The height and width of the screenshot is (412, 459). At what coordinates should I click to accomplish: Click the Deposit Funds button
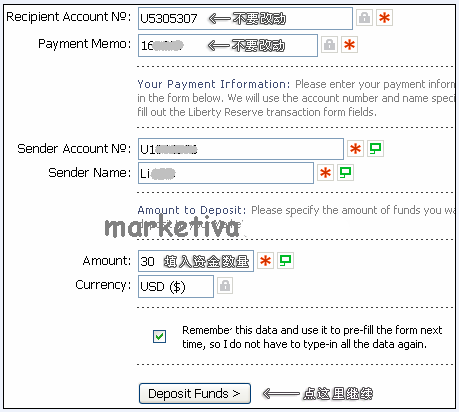tap(195, 393)
